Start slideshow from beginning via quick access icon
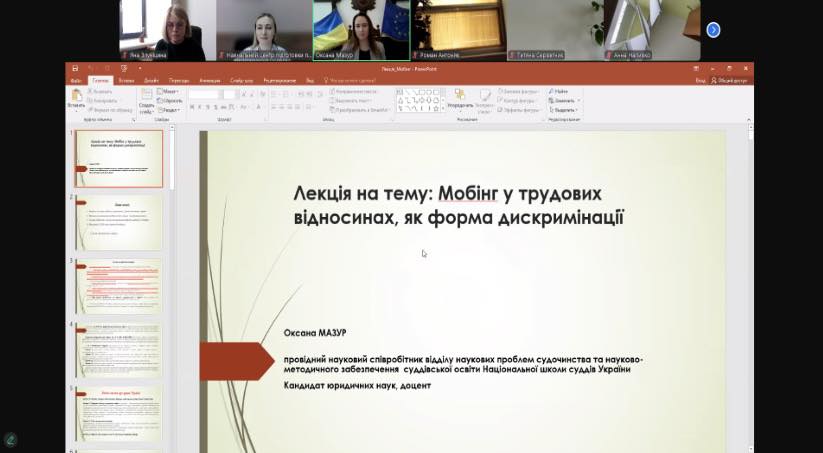The image size is (823, 453). (x=124, y=69)
